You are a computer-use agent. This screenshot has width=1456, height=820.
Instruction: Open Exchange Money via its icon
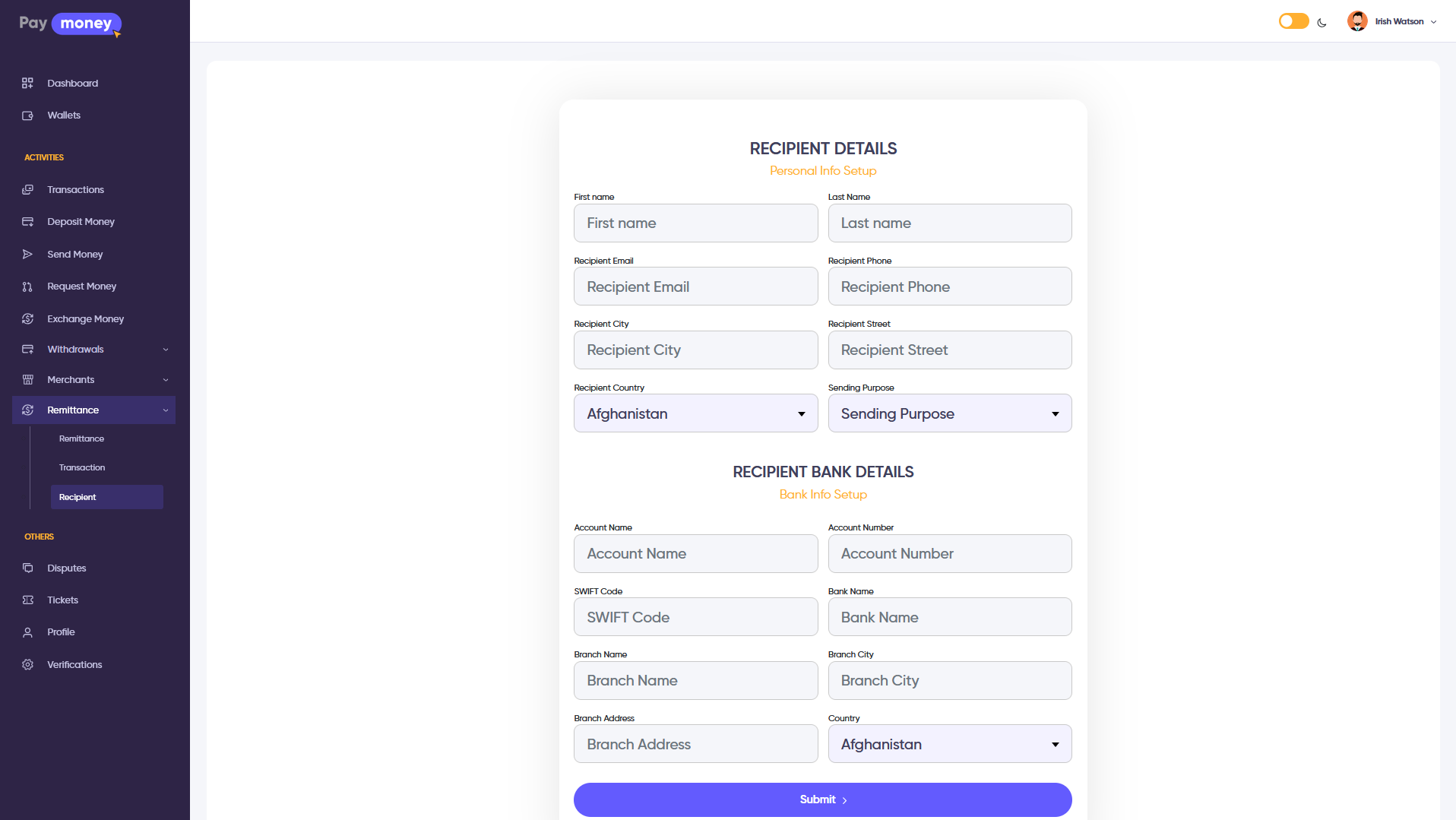[x=28, y=318]
